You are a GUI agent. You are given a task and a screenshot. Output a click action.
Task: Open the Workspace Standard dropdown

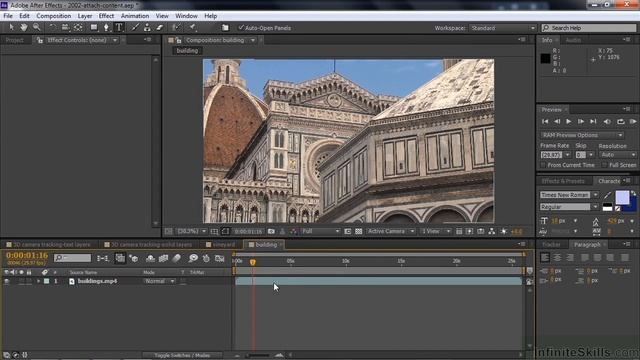(x=502, y=28)
